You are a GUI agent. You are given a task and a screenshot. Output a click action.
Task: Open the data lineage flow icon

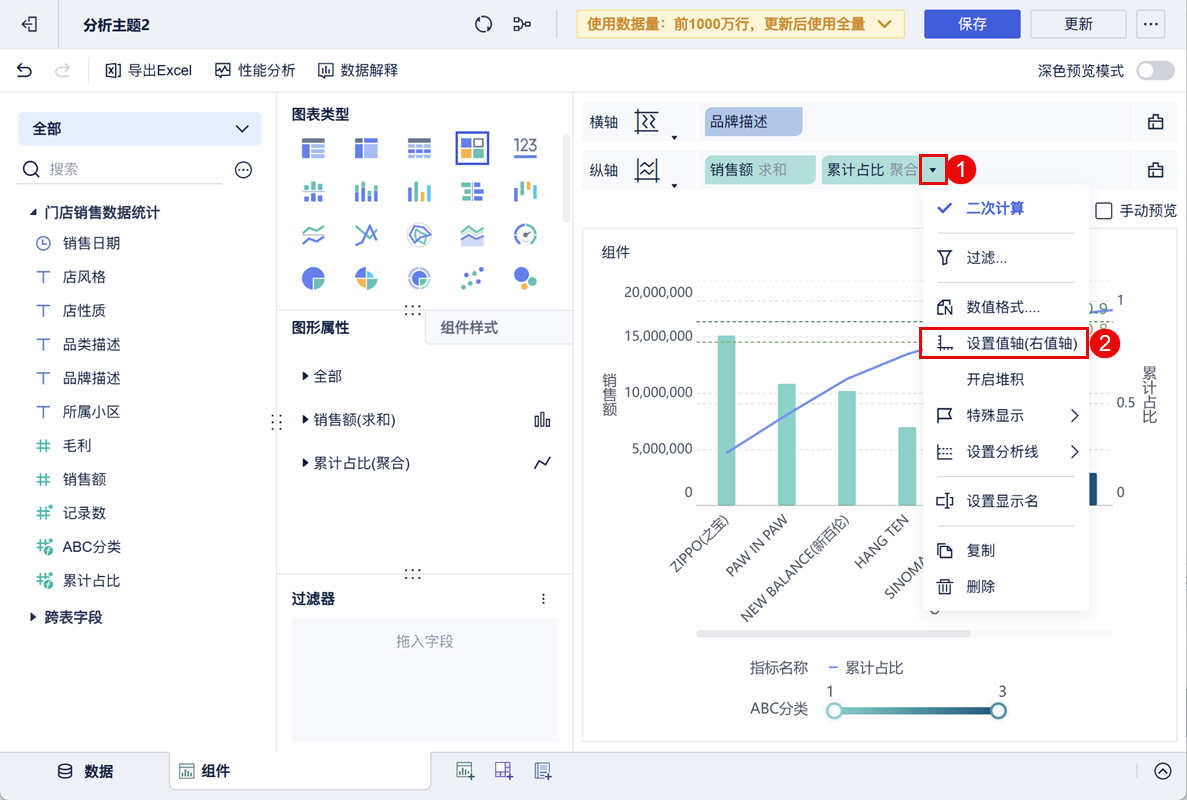tap(522, 25)
